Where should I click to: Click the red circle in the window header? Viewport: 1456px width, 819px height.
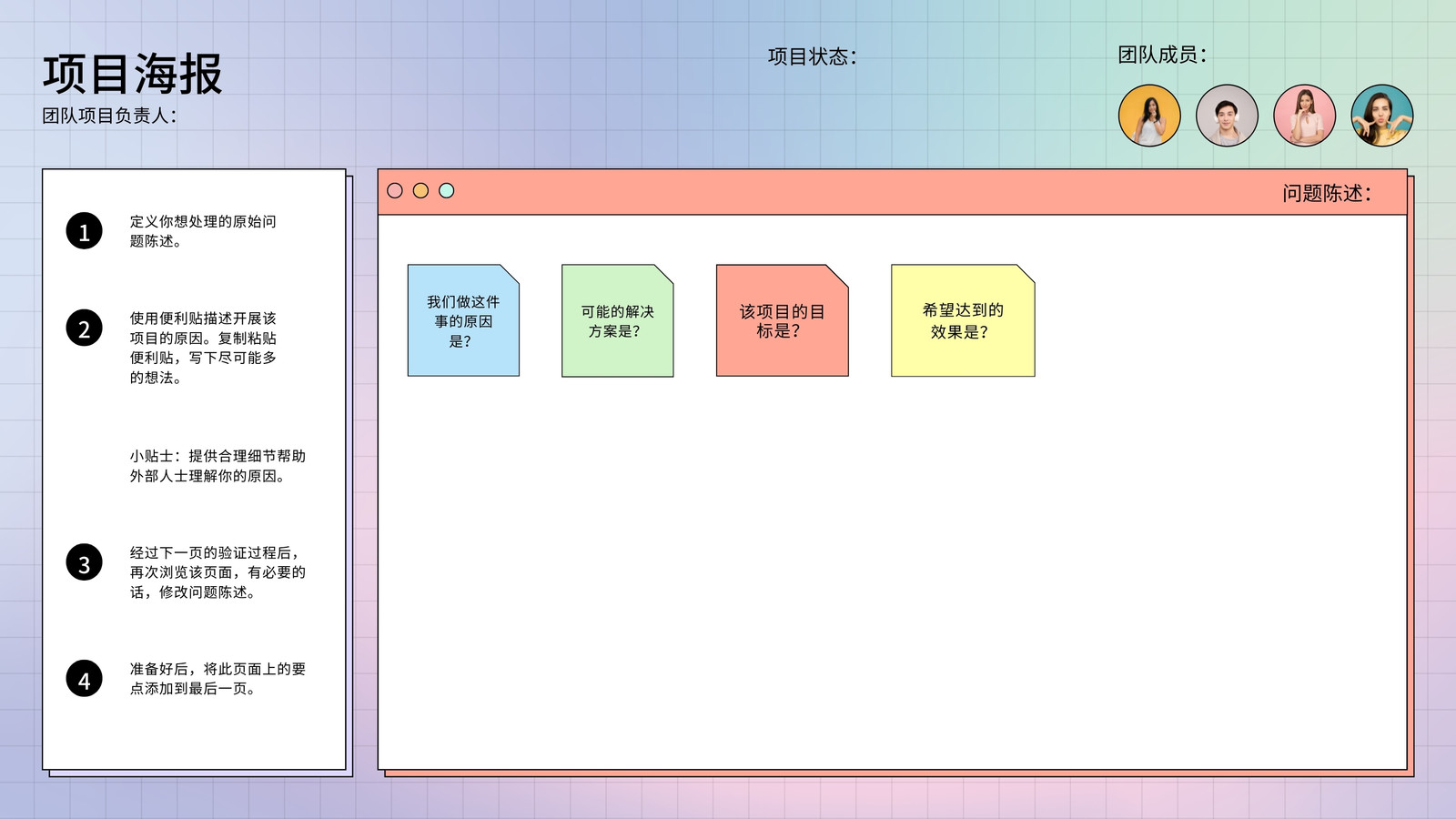(395, 190)
